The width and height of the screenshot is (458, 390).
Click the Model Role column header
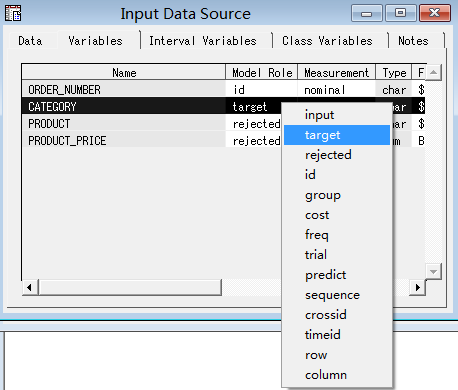[x=262, y=72]
